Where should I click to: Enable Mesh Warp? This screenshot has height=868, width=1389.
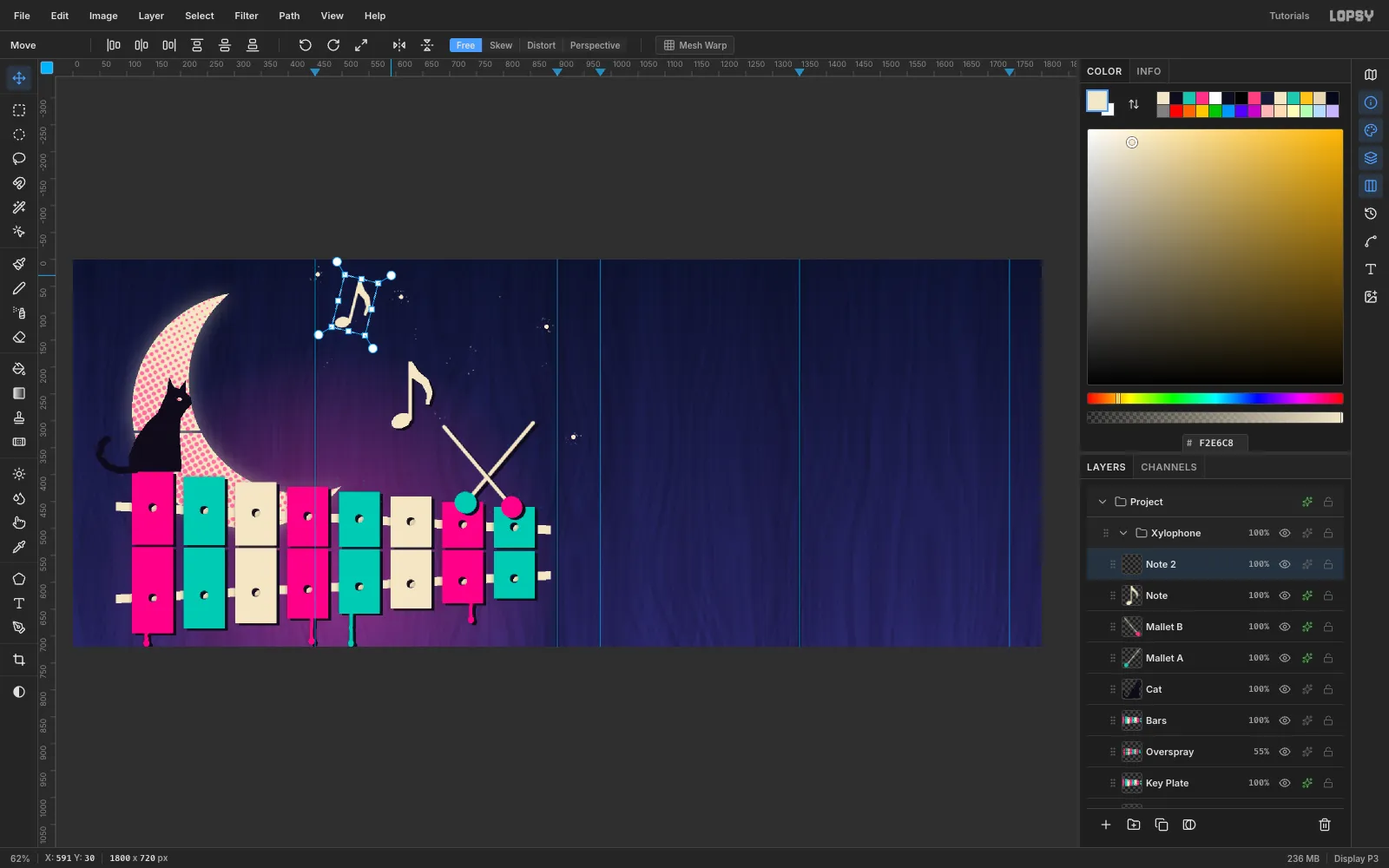695,45
